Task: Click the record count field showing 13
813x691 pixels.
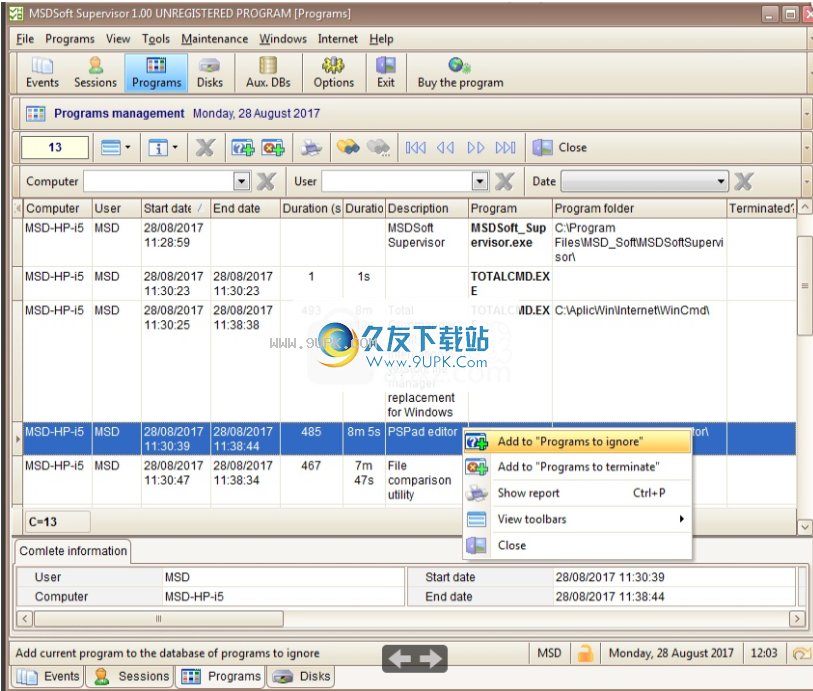Action: (55, 148)
